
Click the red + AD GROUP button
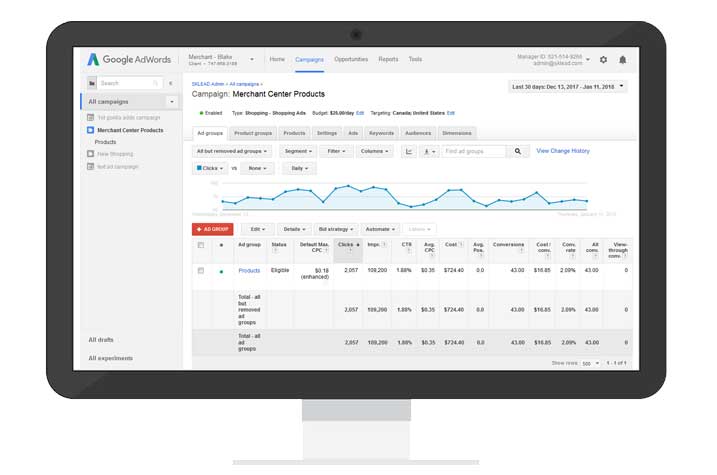tap(213, 229)
